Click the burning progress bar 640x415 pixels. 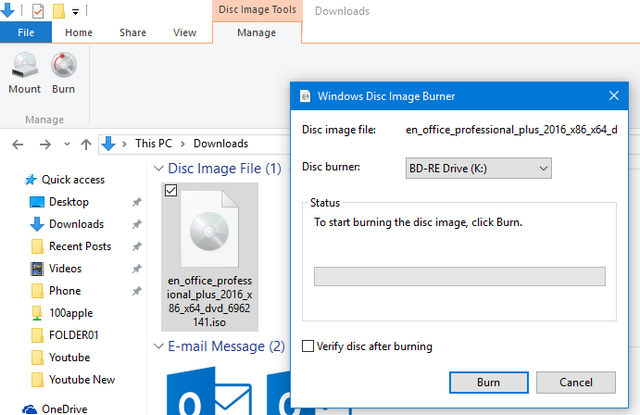(x=460, y=276)
